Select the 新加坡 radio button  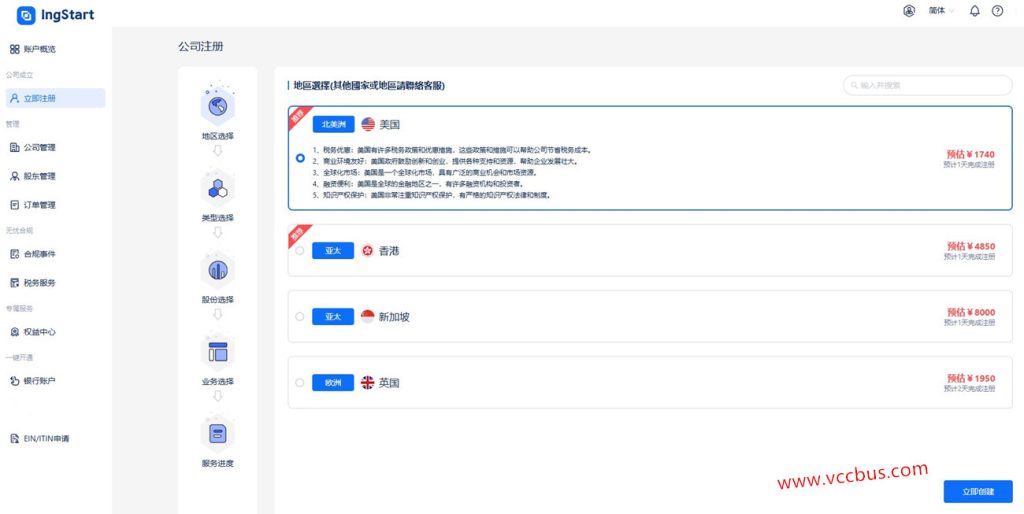coord(300,317)
